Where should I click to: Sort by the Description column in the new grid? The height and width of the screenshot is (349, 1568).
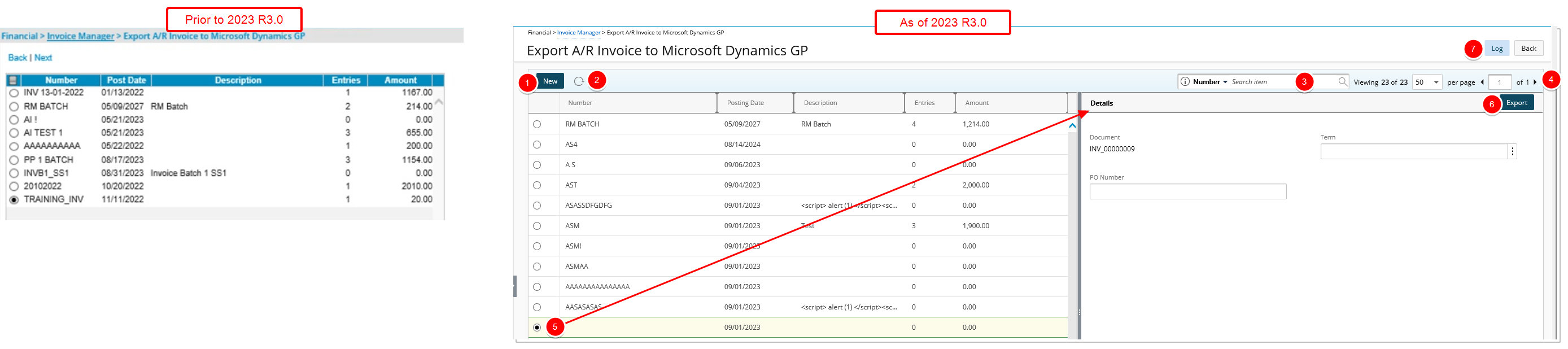tap(849, 103)
